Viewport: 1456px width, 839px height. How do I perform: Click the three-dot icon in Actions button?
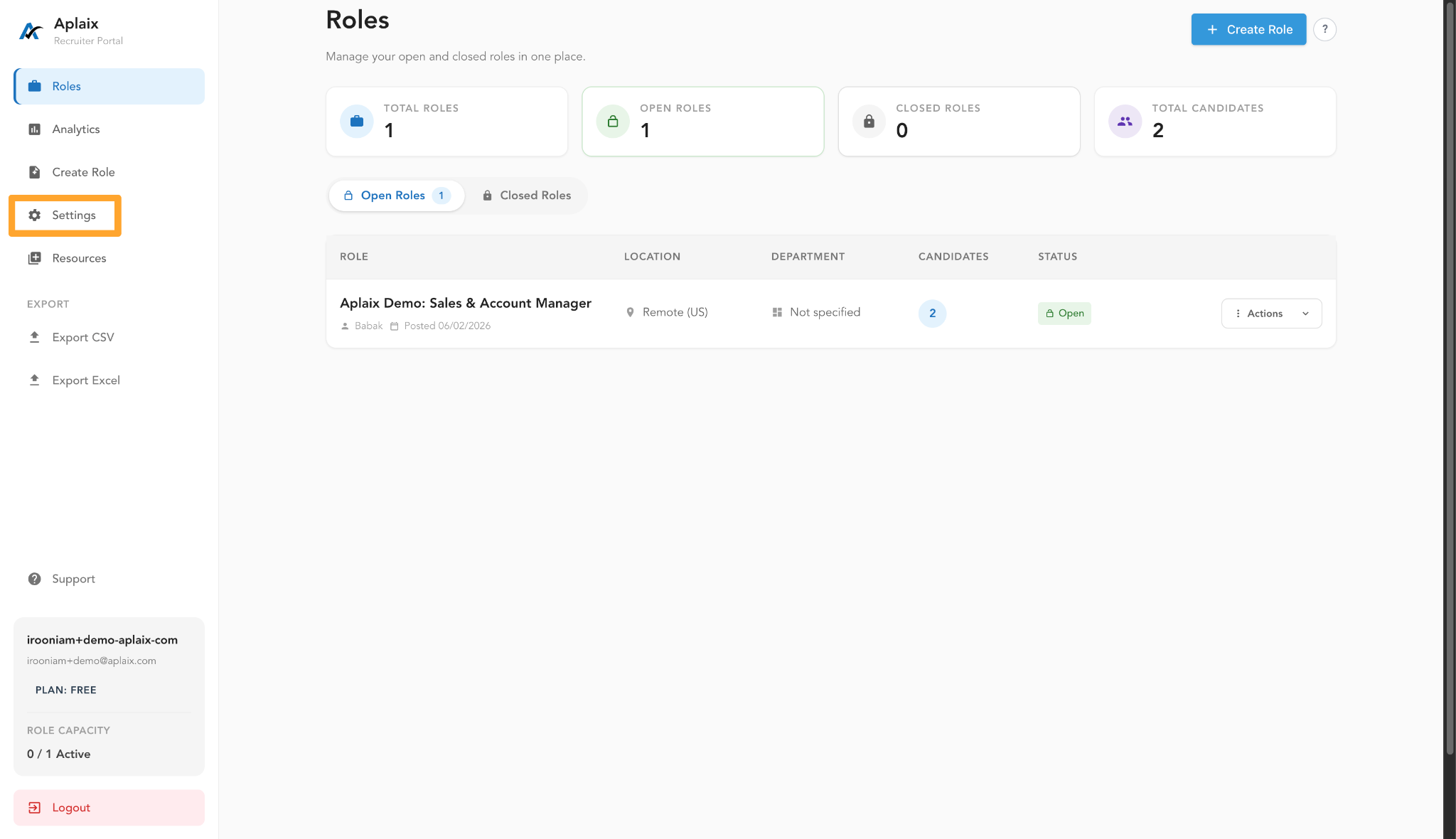[x=1238, y=314]
